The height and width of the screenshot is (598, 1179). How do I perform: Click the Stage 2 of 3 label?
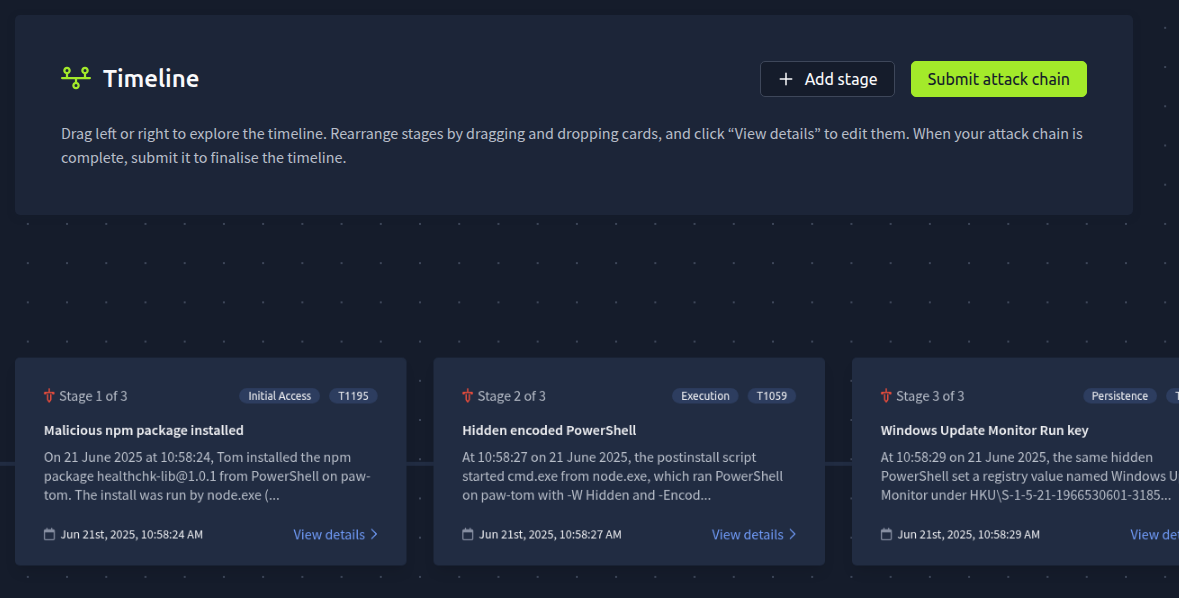[x=511, y=396]
